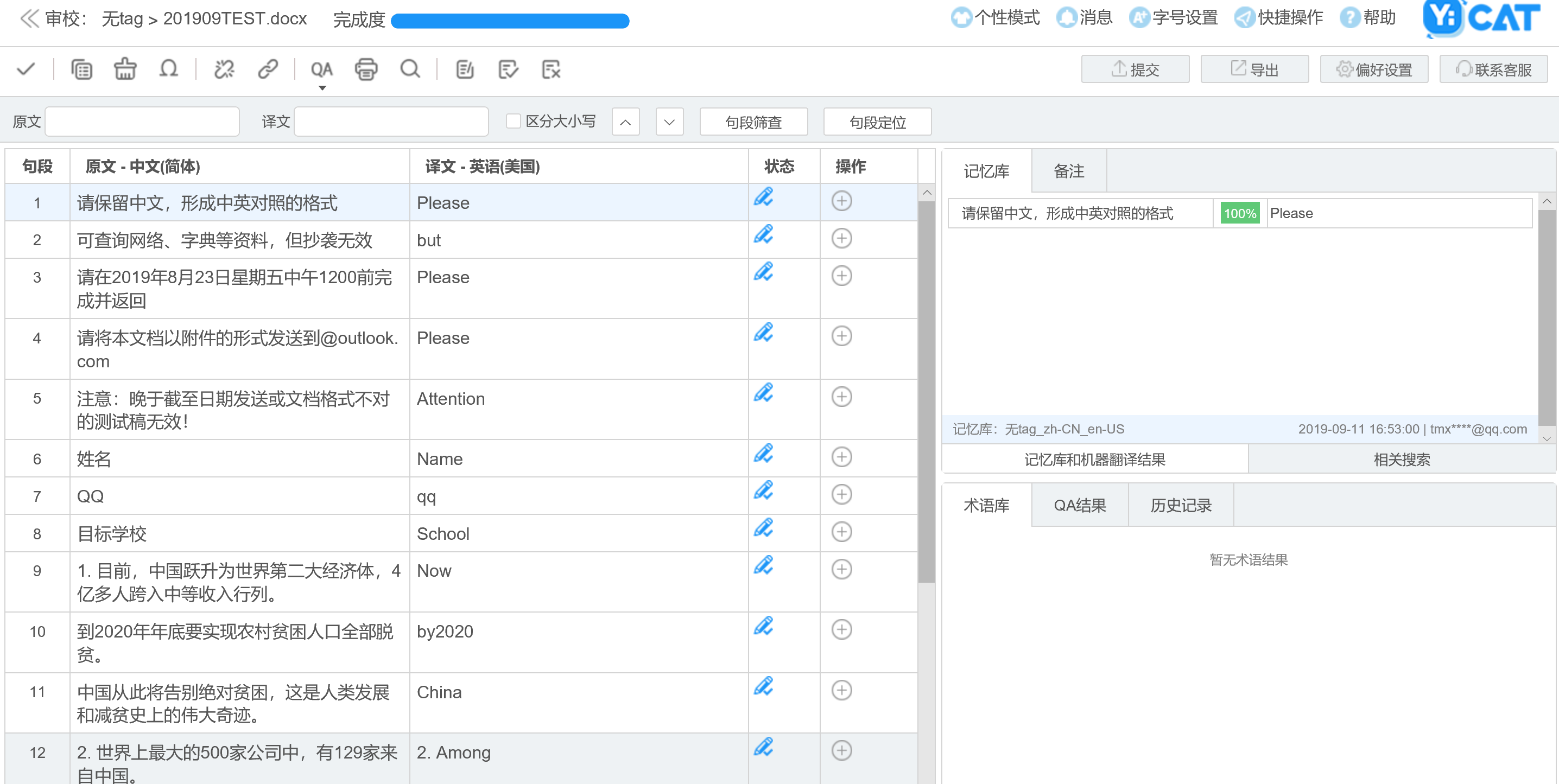The image size is (1559, 784).
Task: Click the 句段筛查 button
Action: (x=753, y=122)
